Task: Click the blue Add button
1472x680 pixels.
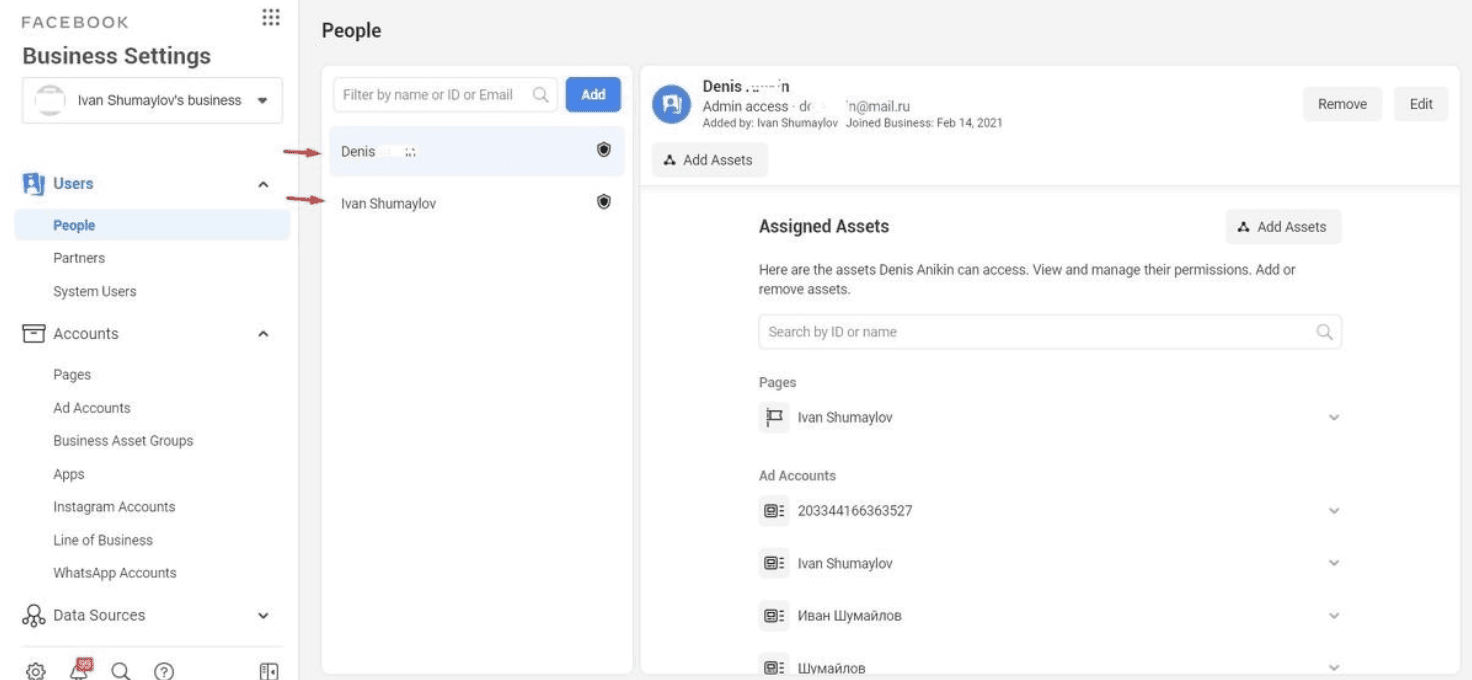Action: 593,95
